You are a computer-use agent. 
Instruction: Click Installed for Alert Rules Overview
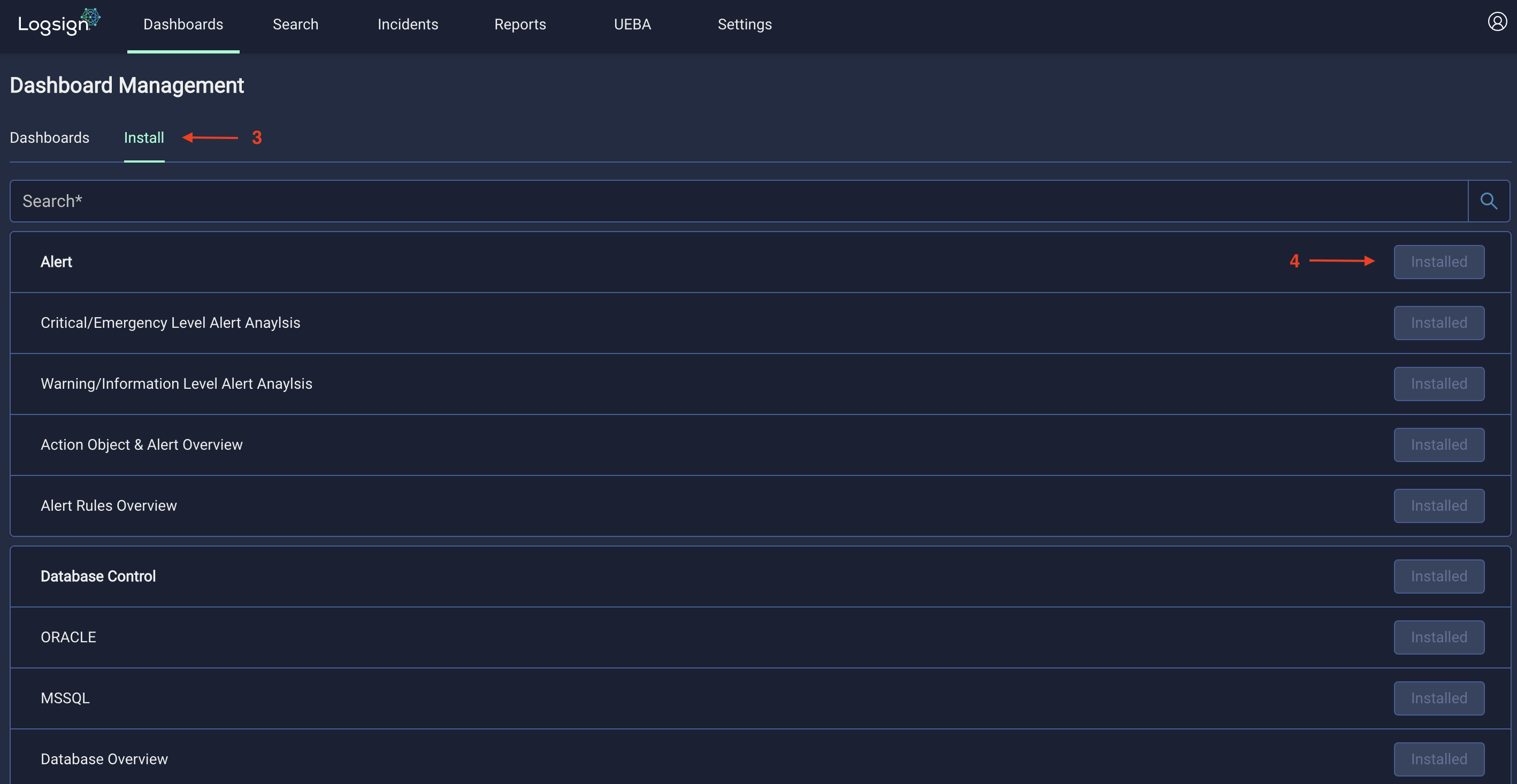point(1439,505)
